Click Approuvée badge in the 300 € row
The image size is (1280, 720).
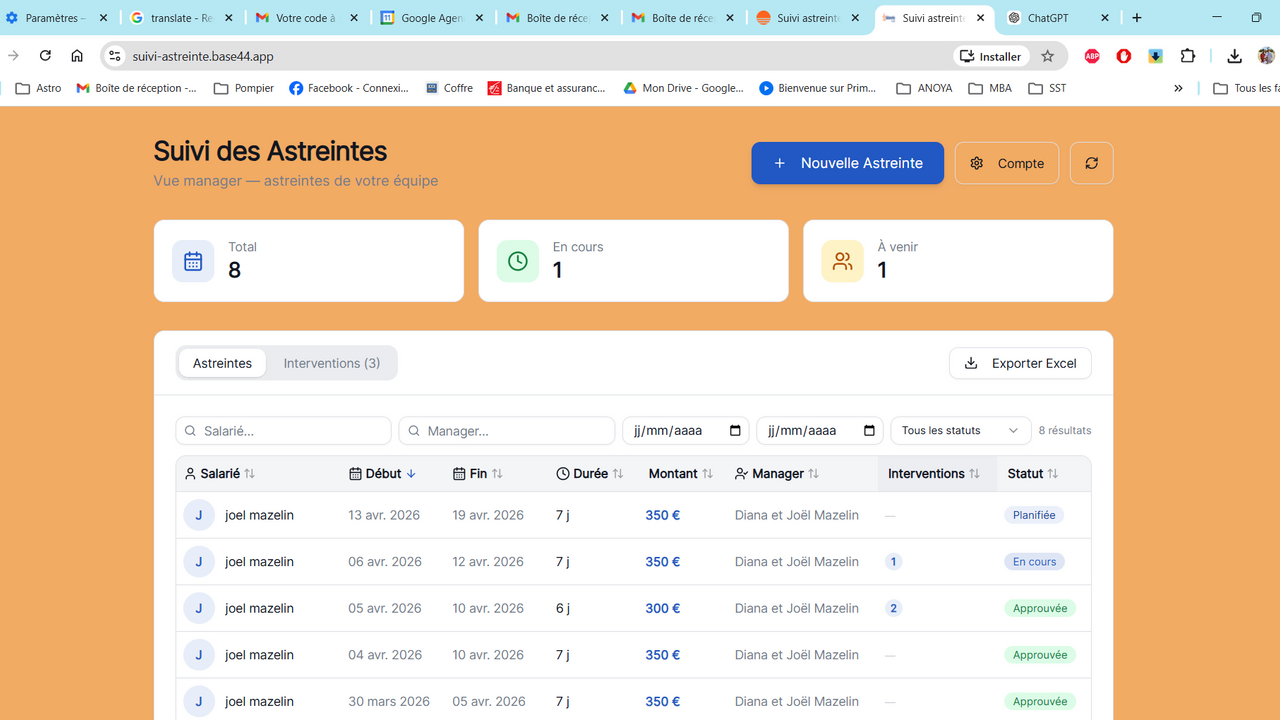pyautogui.click(x=1040, y=608)
